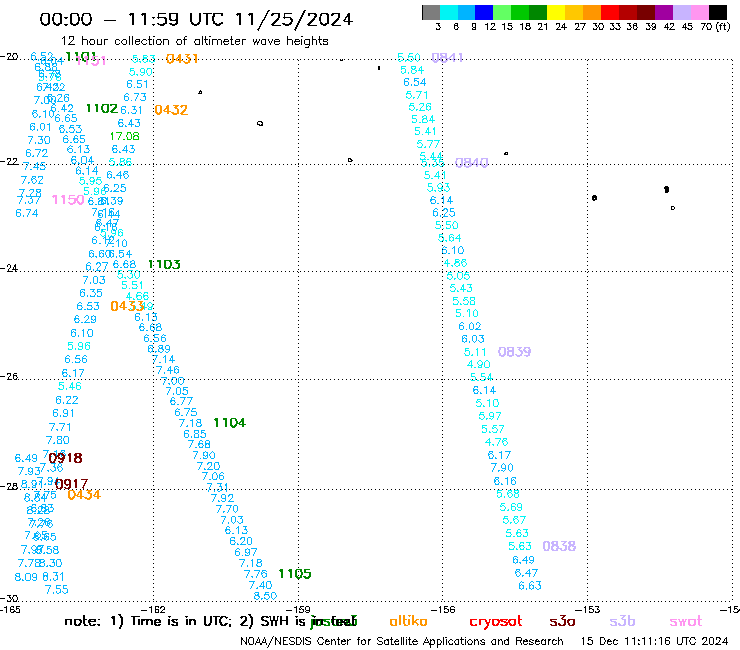Click the NOAA/NESDIS Center credit line
The height and width of the screenshot is (650, 740).
point(402,642)
